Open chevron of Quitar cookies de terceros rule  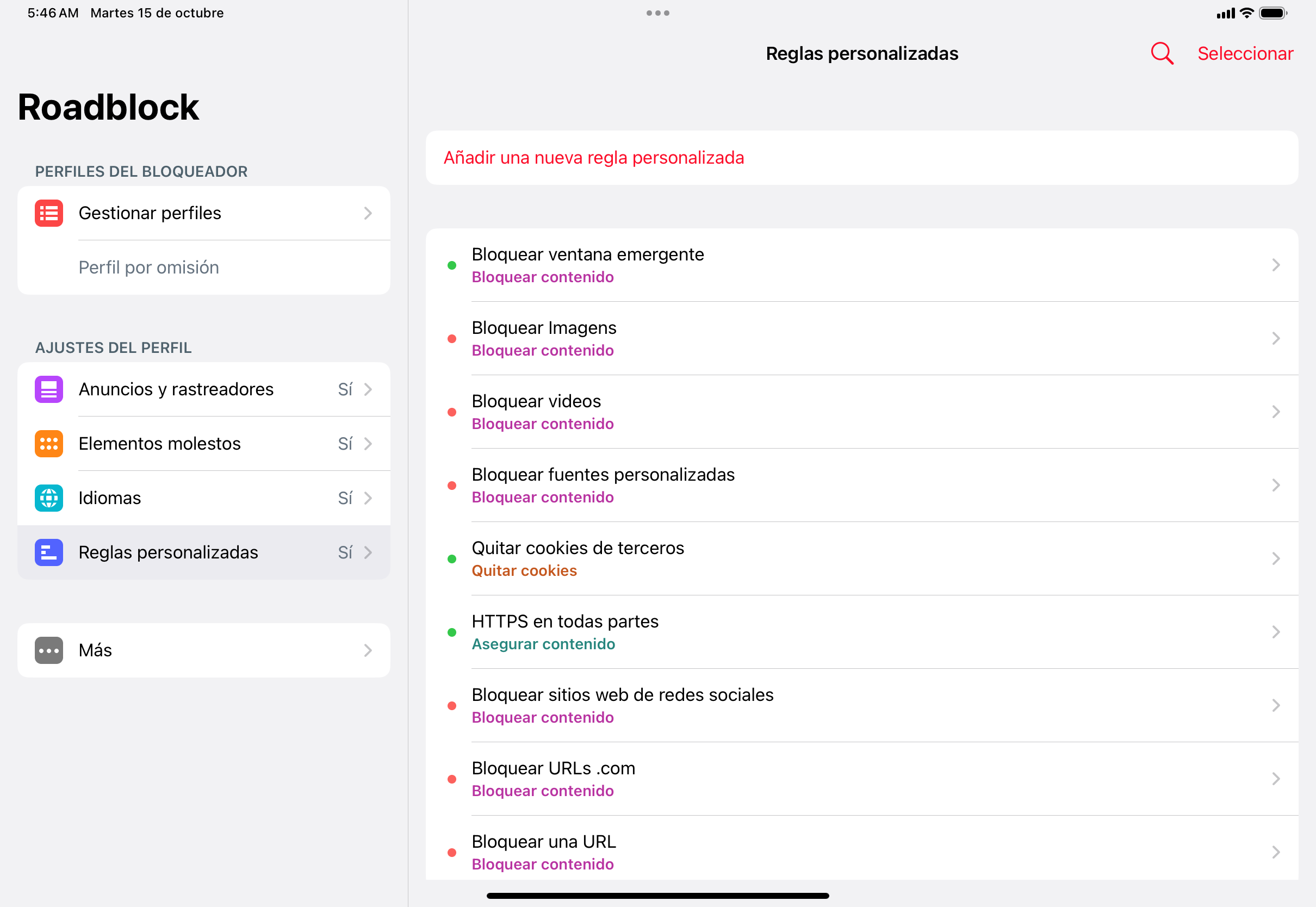coord(1276,558)
